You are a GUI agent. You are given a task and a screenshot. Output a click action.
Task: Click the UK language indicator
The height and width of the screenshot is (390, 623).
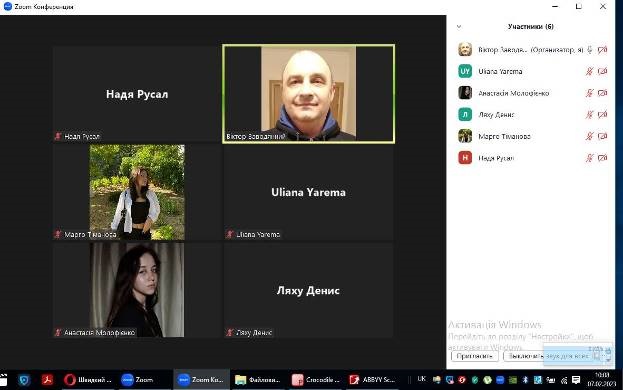coord(422,379)
